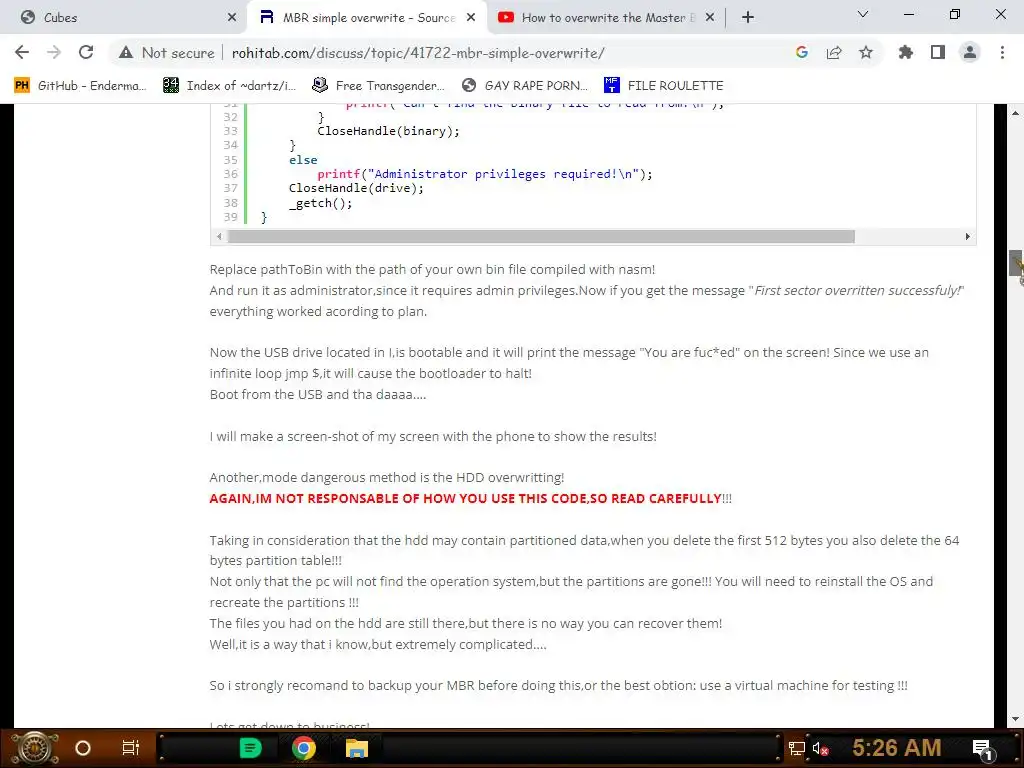Open Chrome's three-dot menu
This screenshot has height=768, width=1024.
point(1002,52)
